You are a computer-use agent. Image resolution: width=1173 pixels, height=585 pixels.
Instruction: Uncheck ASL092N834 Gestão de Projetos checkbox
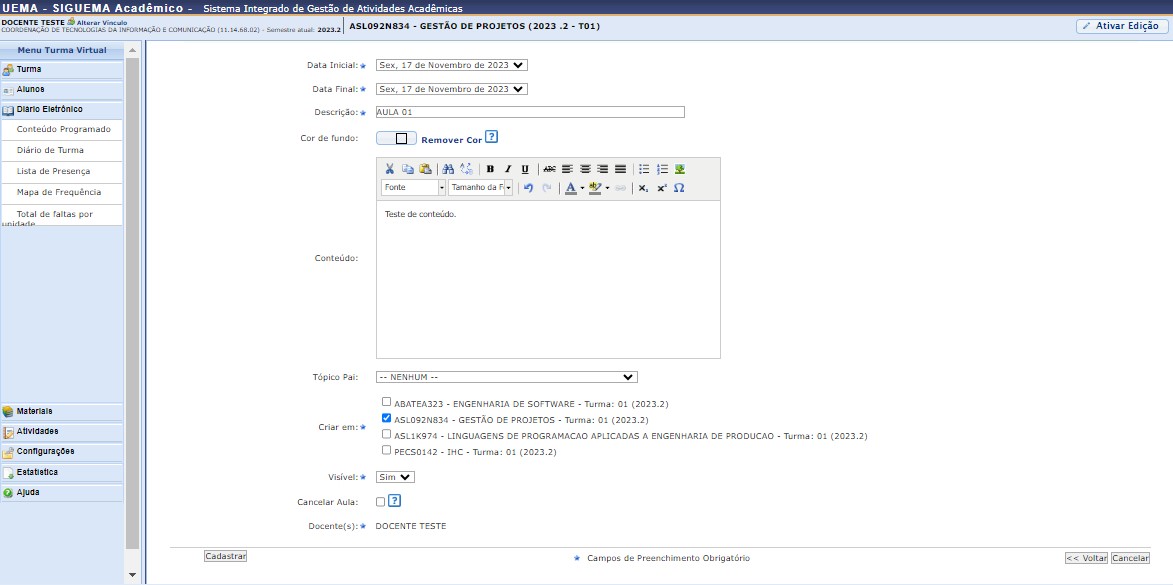387,418
